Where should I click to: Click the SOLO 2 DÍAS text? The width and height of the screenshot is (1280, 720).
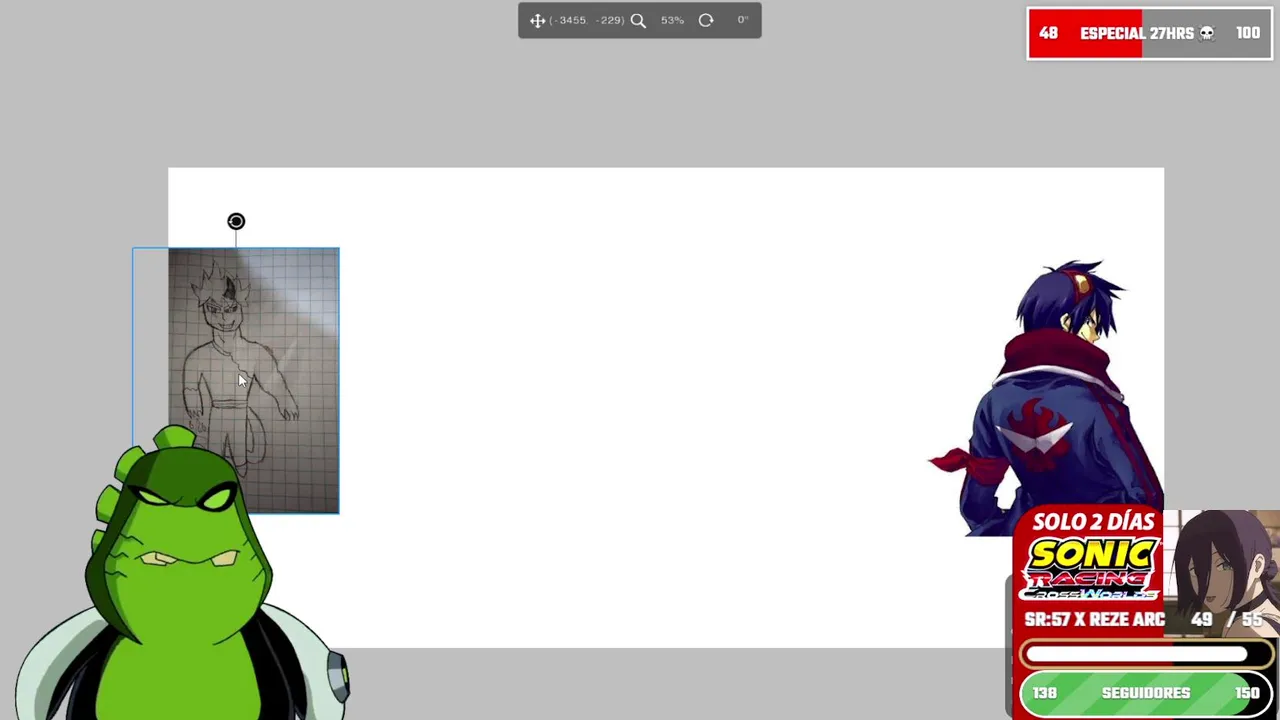pyautogui.click(x=1093, y=522)
